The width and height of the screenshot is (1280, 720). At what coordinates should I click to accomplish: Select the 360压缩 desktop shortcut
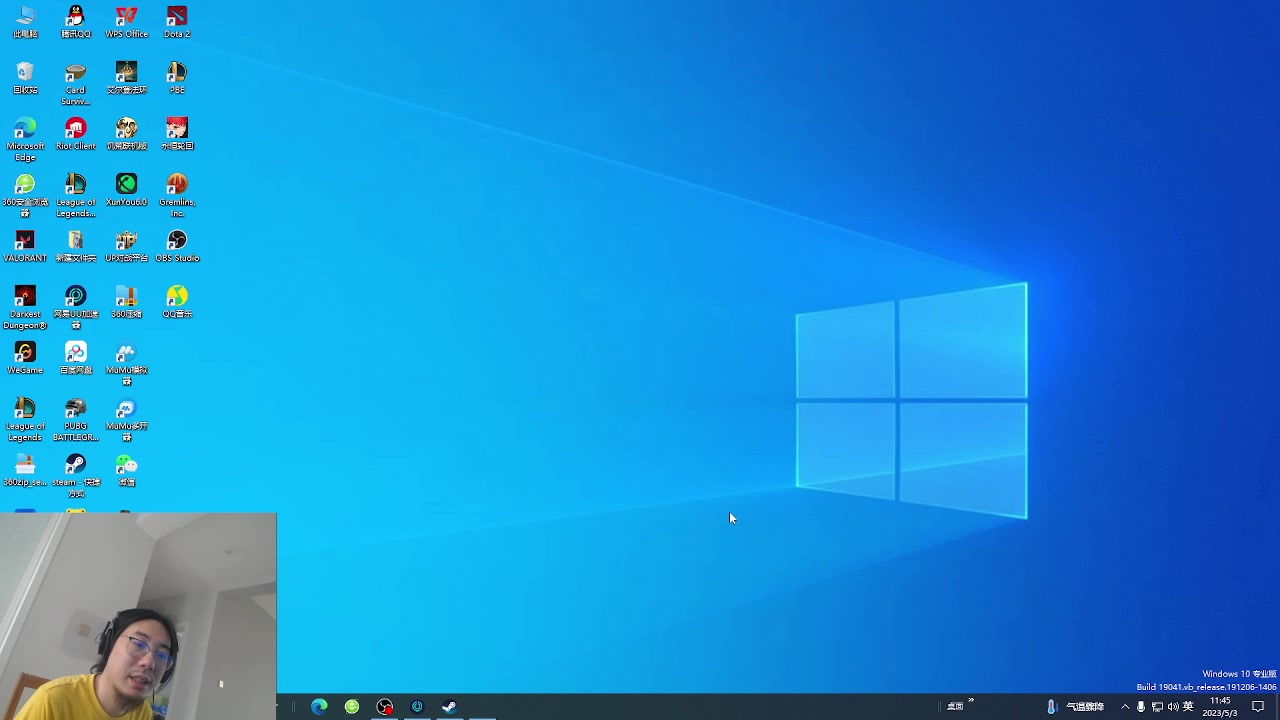126,302
